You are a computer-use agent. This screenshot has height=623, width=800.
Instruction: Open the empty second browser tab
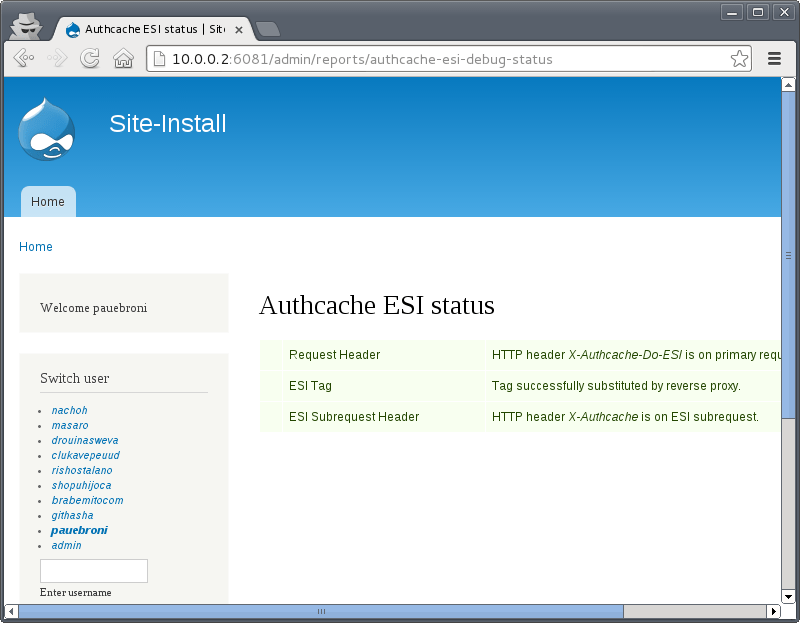pyautogui.click(x=267, y=29)
